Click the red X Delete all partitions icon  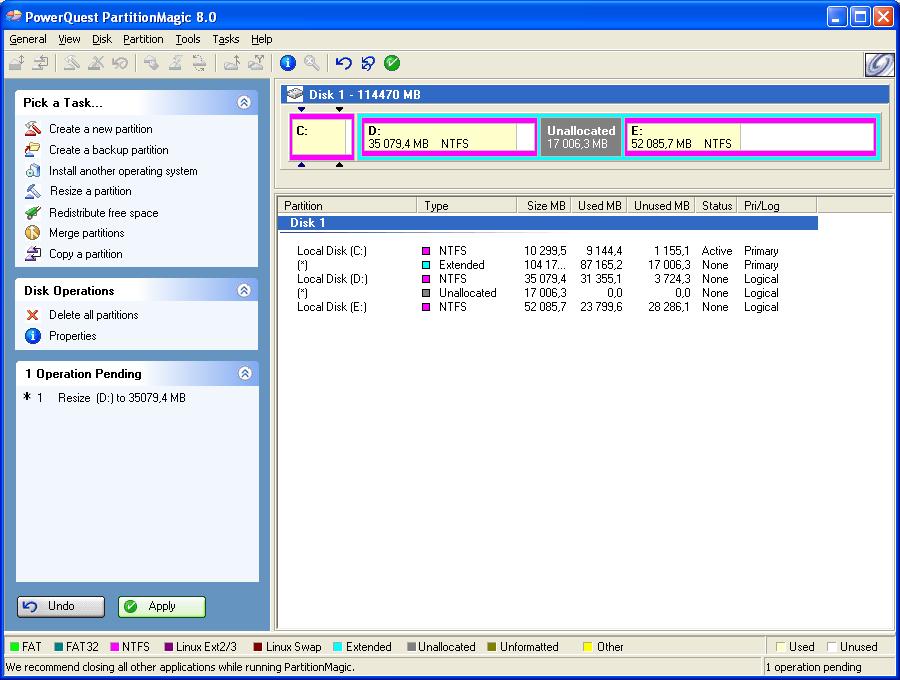[x=33, y=315]
